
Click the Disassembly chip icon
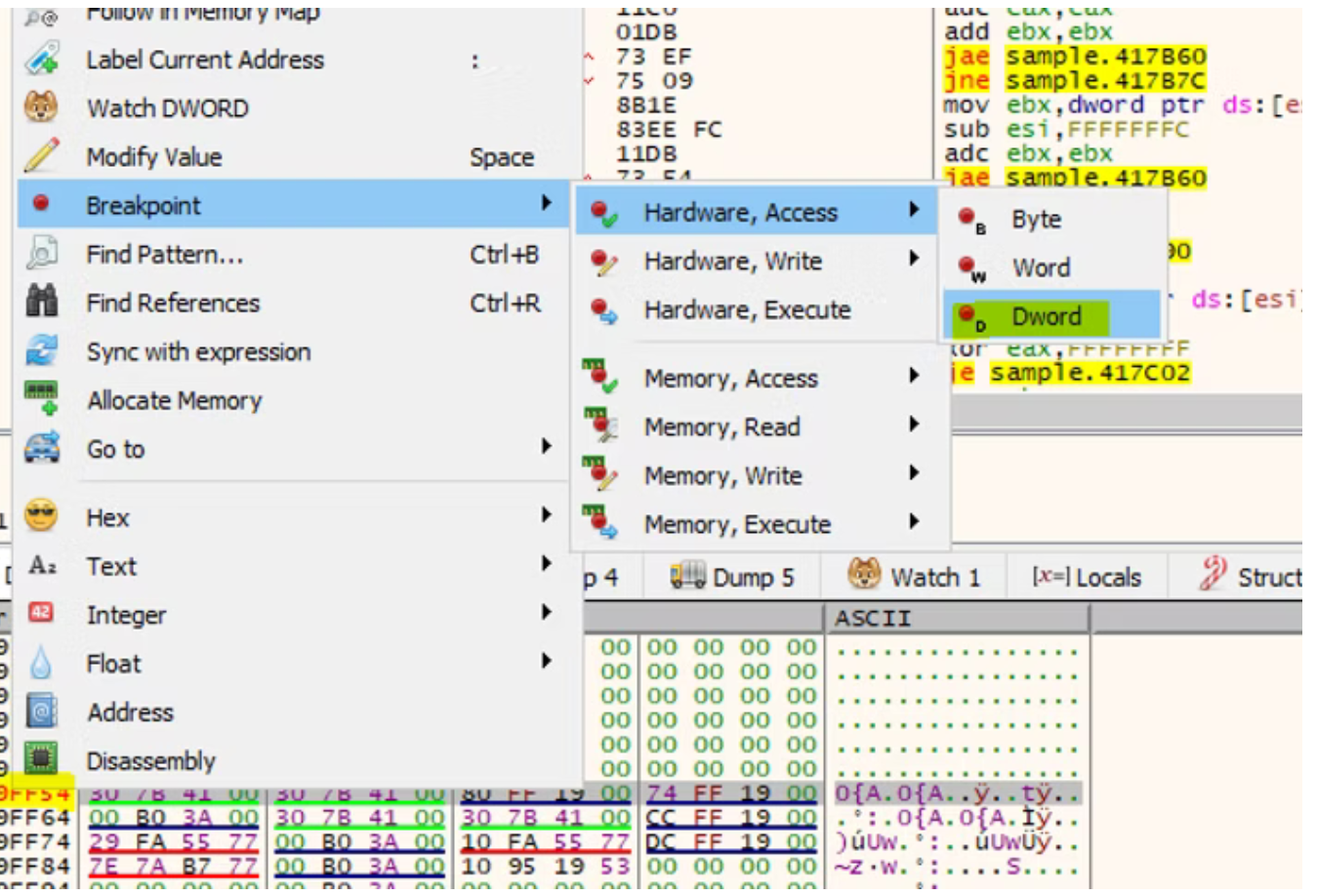(41, 759)
